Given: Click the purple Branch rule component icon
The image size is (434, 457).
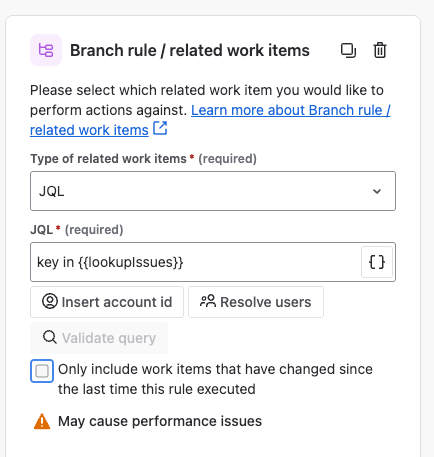Looking at the screenshot, I should tap(46, 50).
